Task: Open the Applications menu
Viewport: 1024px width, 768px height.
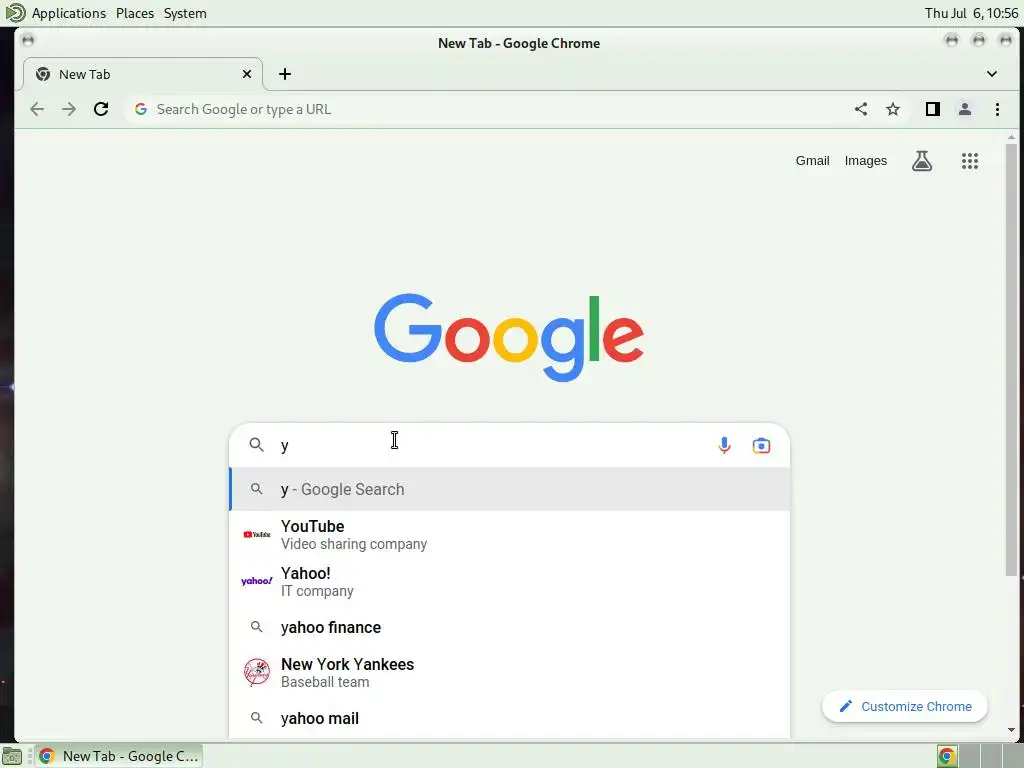Action: 69,13
